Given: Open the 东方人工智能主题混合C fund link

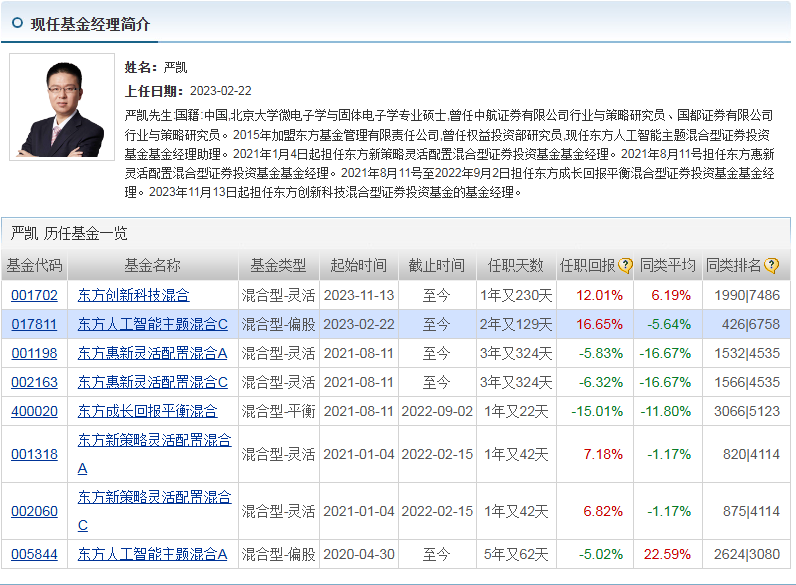Looking at the screenshot, I should pyautogui.click(x=152, y=324).
